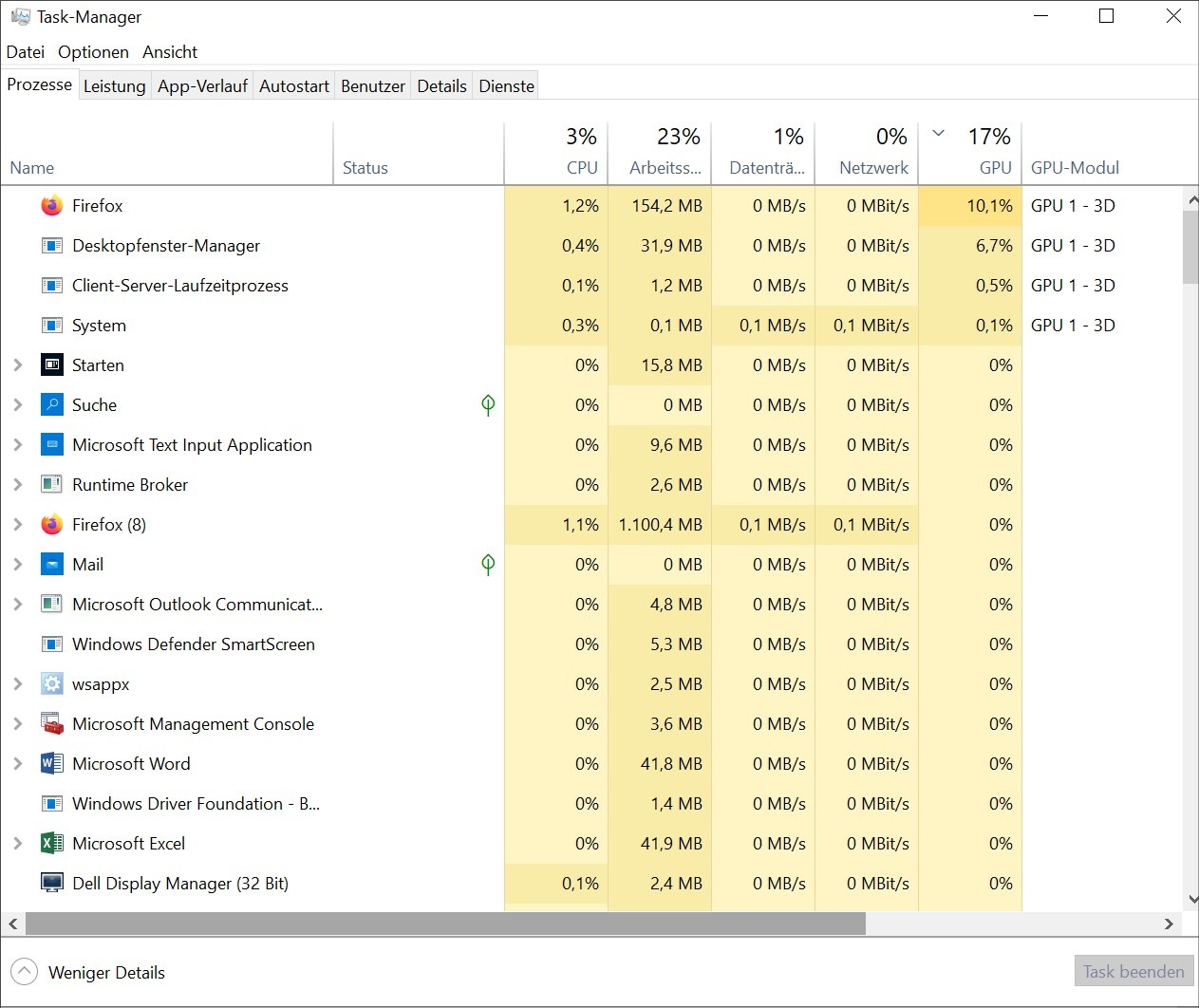Click the green leaf status icon for Suche
This screenshot has width=1199, height=1008.
click(488, 405)
